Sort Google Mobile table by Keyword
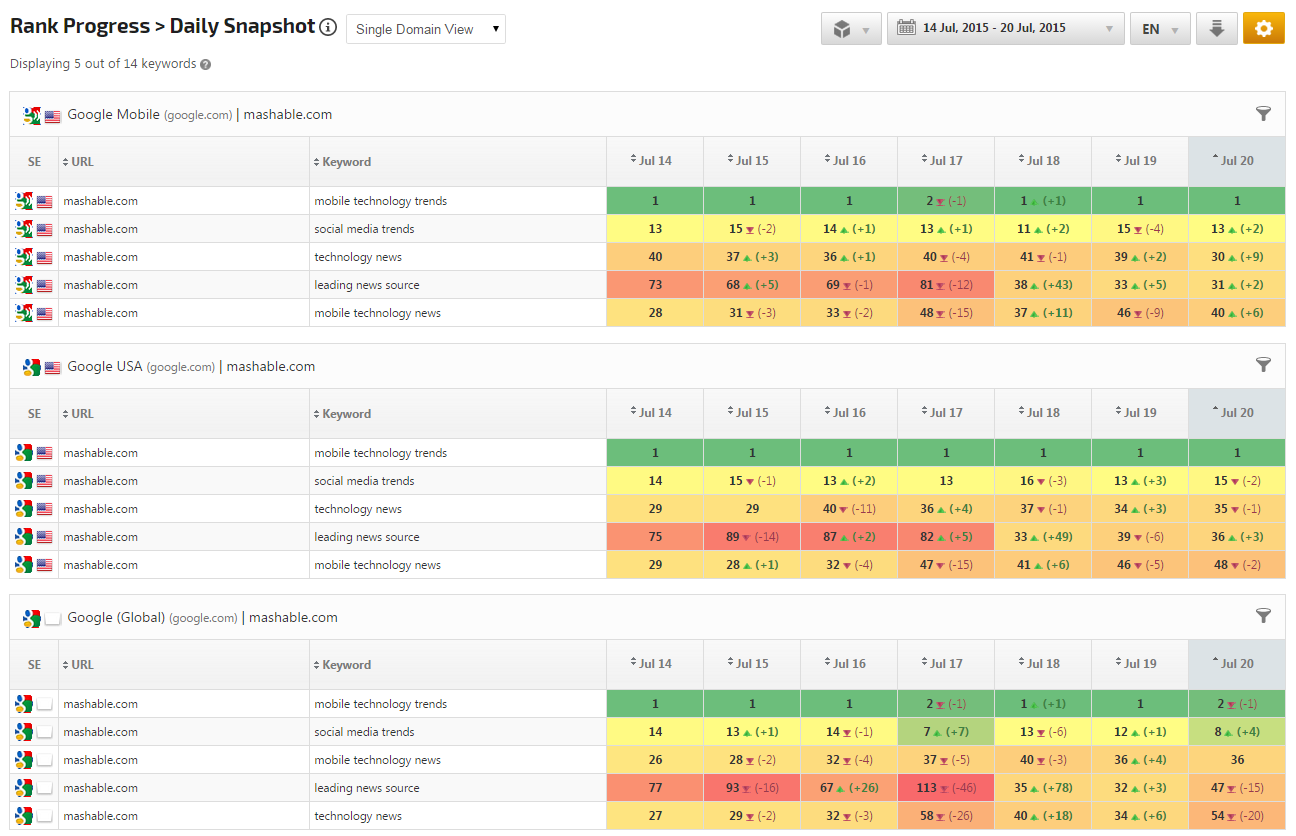This screenshot has height=836, width=1296. 346,162
